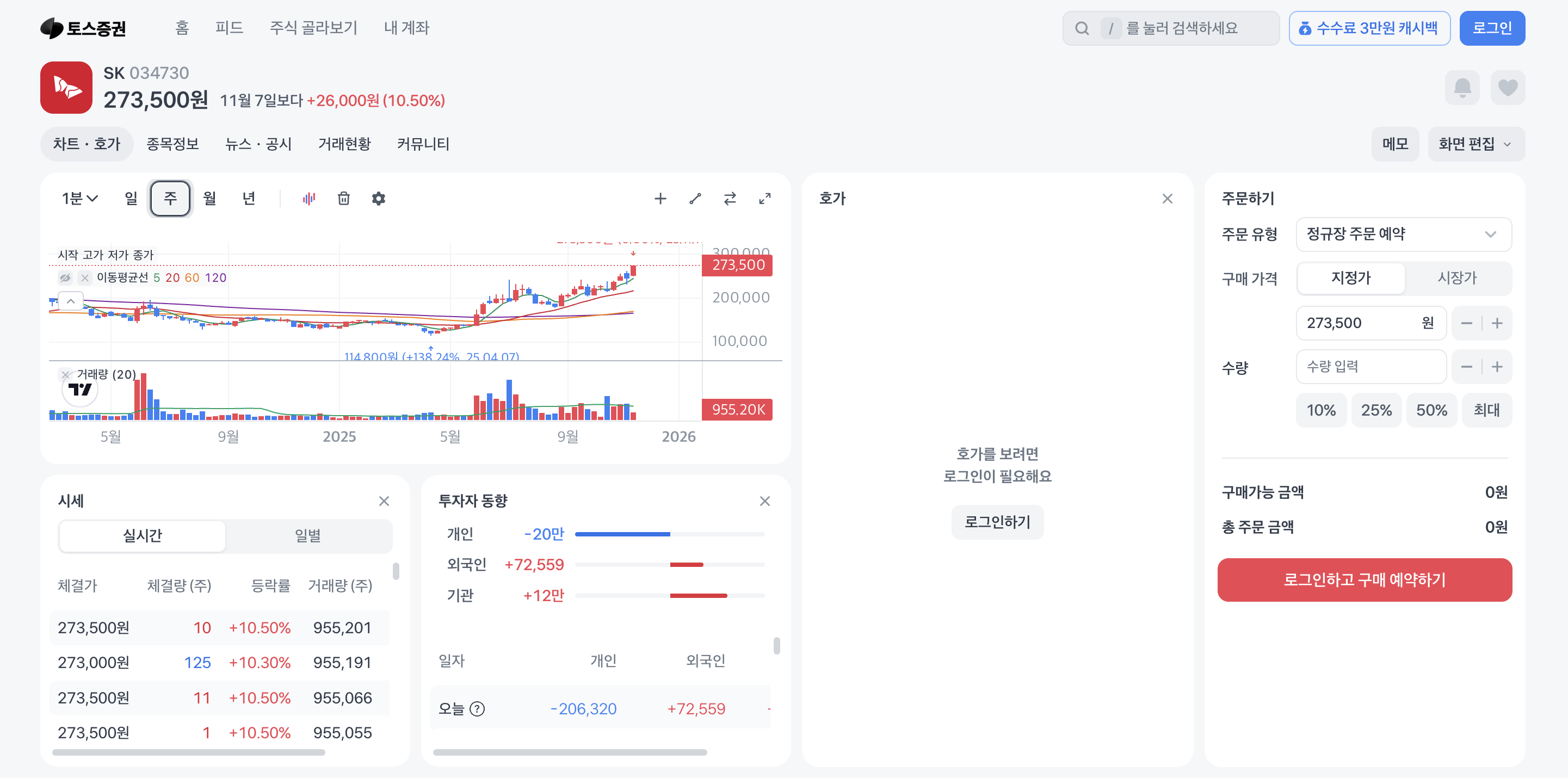Open chart settings gear icon
The height and width of the screenshot is (778, 1568).
coord(378,199)
